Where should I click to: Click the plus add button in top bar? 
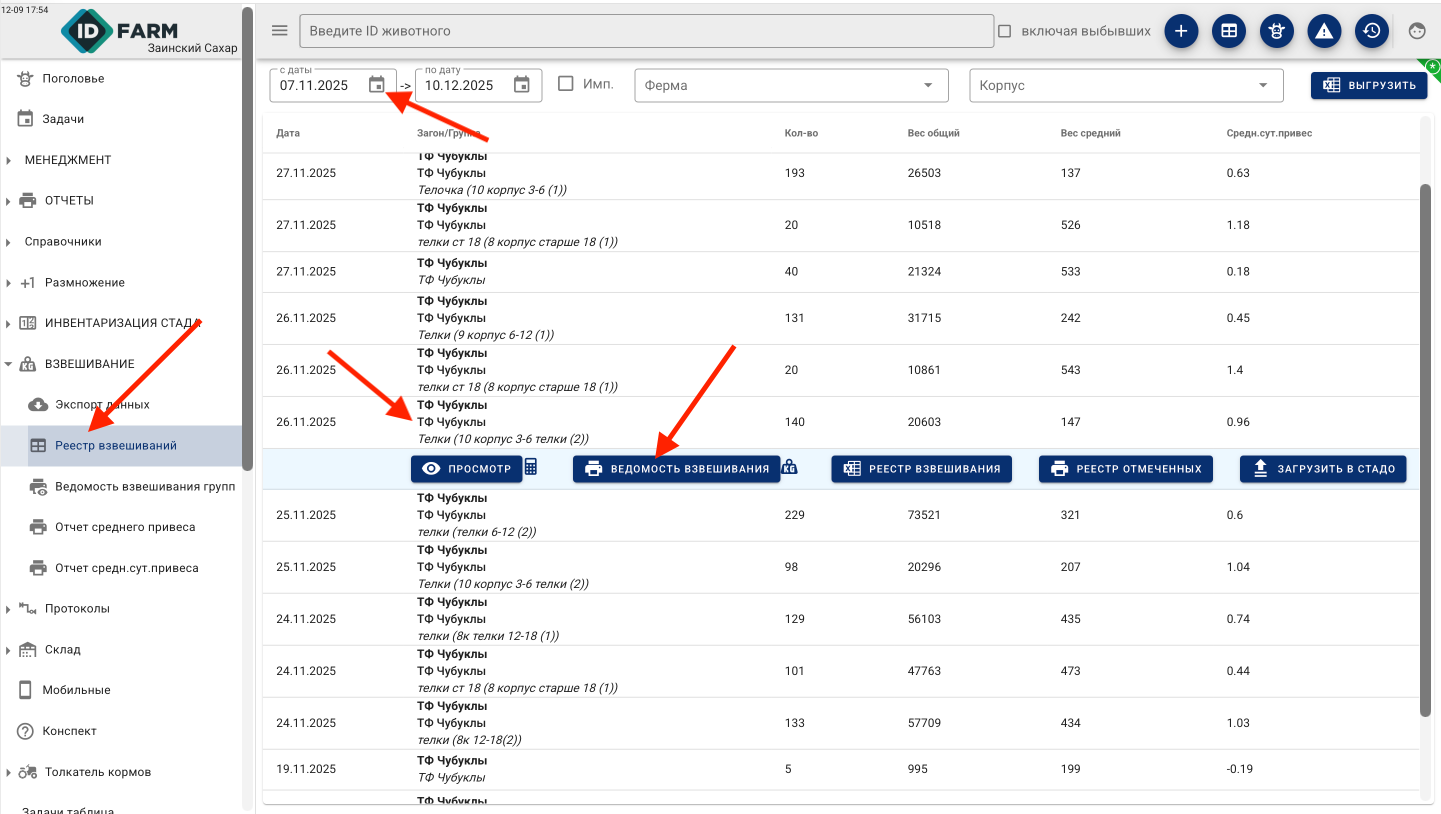tap(1181, 31)
